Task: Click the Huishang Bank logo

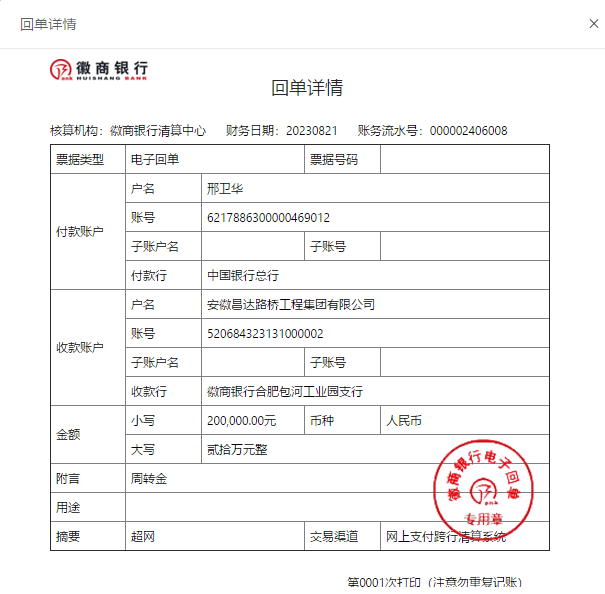Action: (99, 69)
